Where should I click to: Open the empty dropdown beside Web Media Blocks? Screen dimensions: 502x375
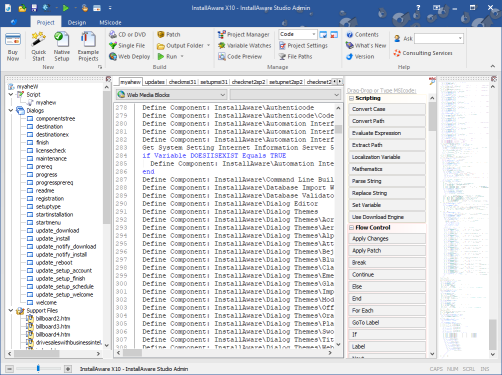pyautogui.click(x=285, y=95)
